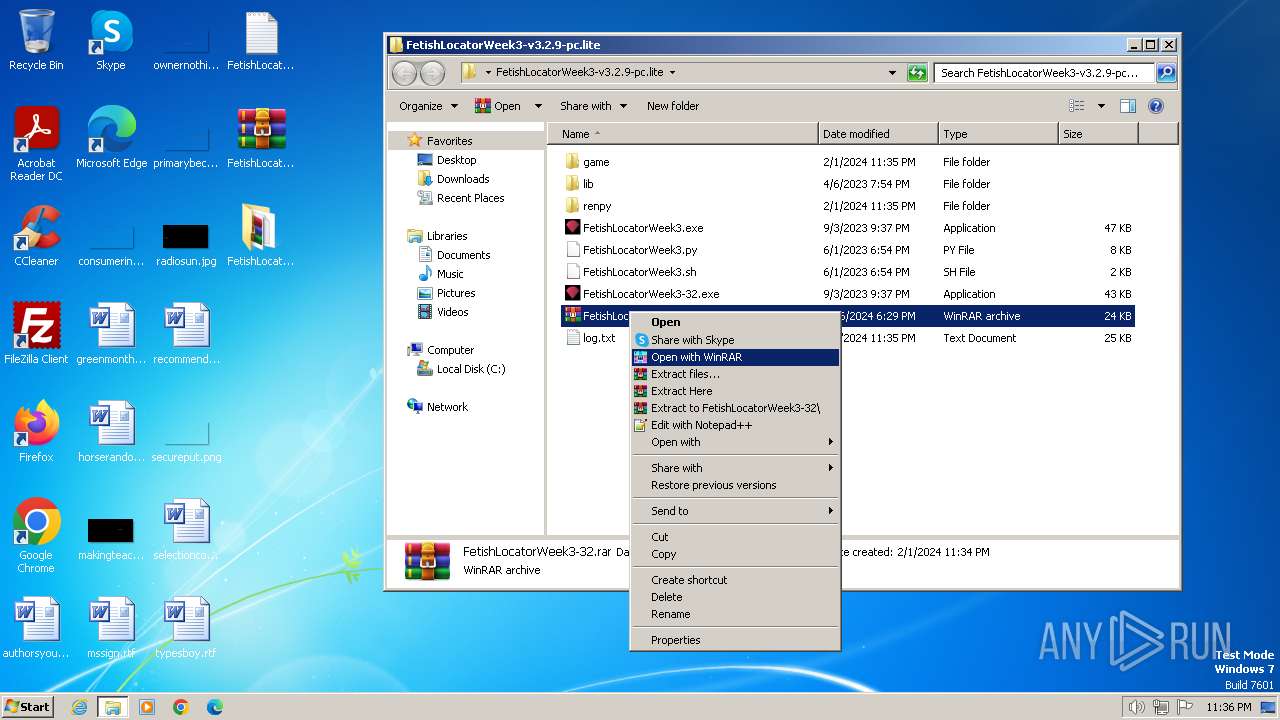Viewport: 1280px width, 720px height.
Task: Click the search input field
Action: click(1045, 73)
